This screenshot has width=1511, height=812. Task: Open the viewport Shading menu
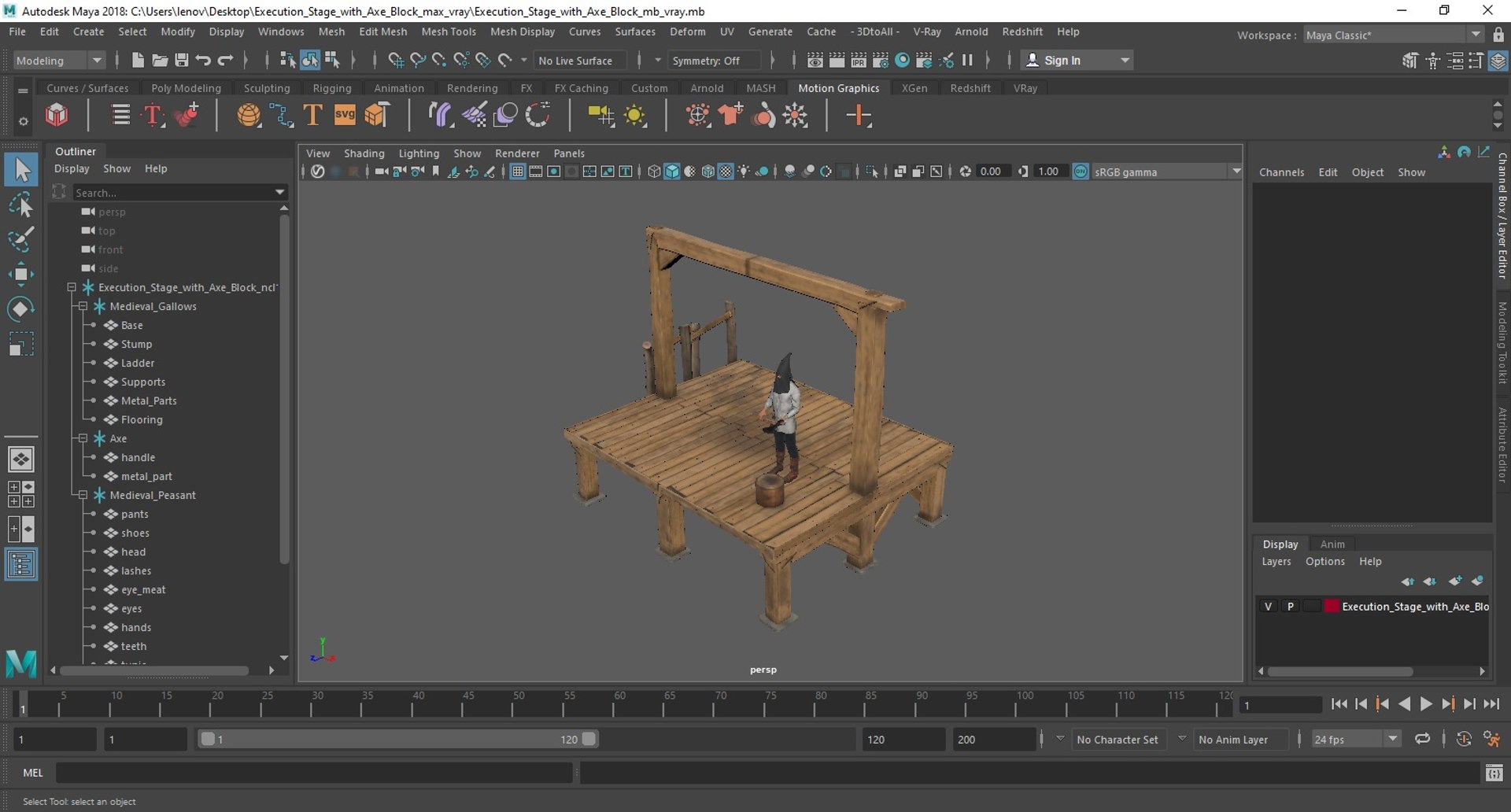364,153
